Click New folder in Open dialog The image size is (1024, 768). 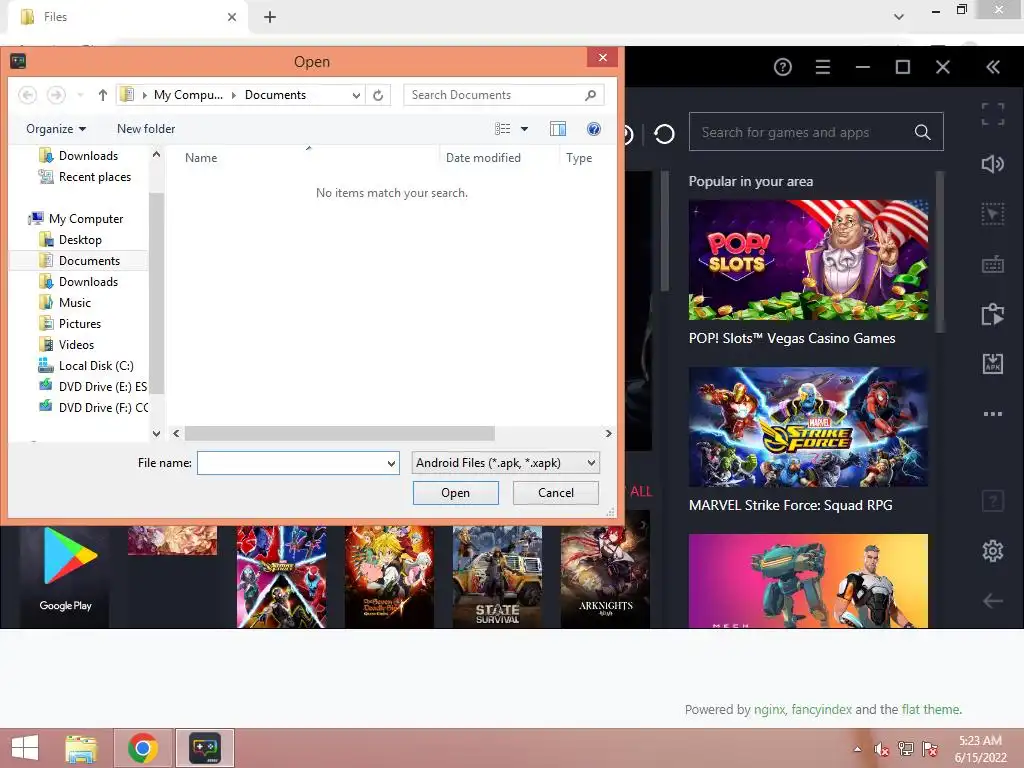(x=146, y=129)
